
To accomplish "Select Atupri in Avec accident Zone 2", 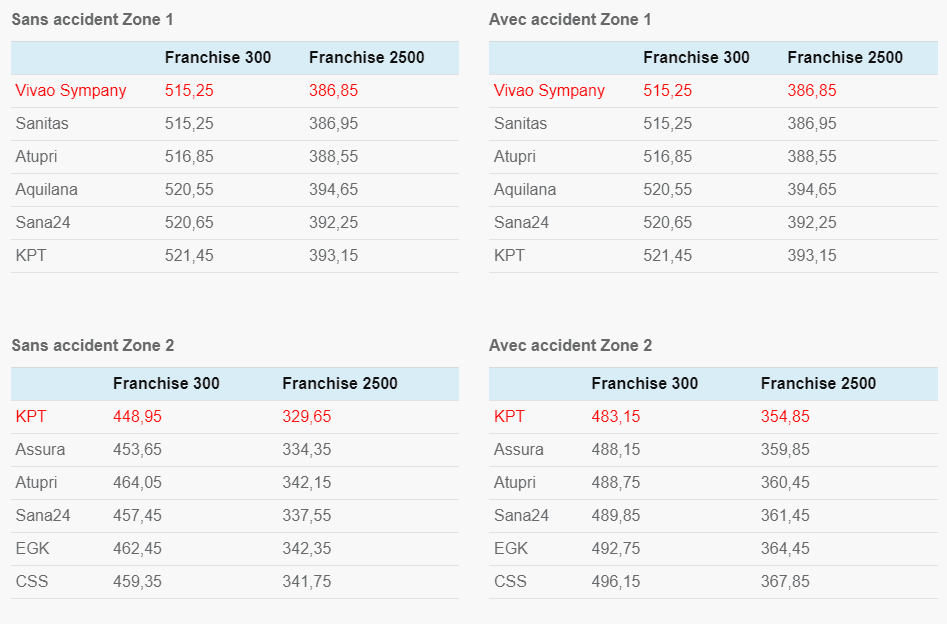I will pos(515,483).
